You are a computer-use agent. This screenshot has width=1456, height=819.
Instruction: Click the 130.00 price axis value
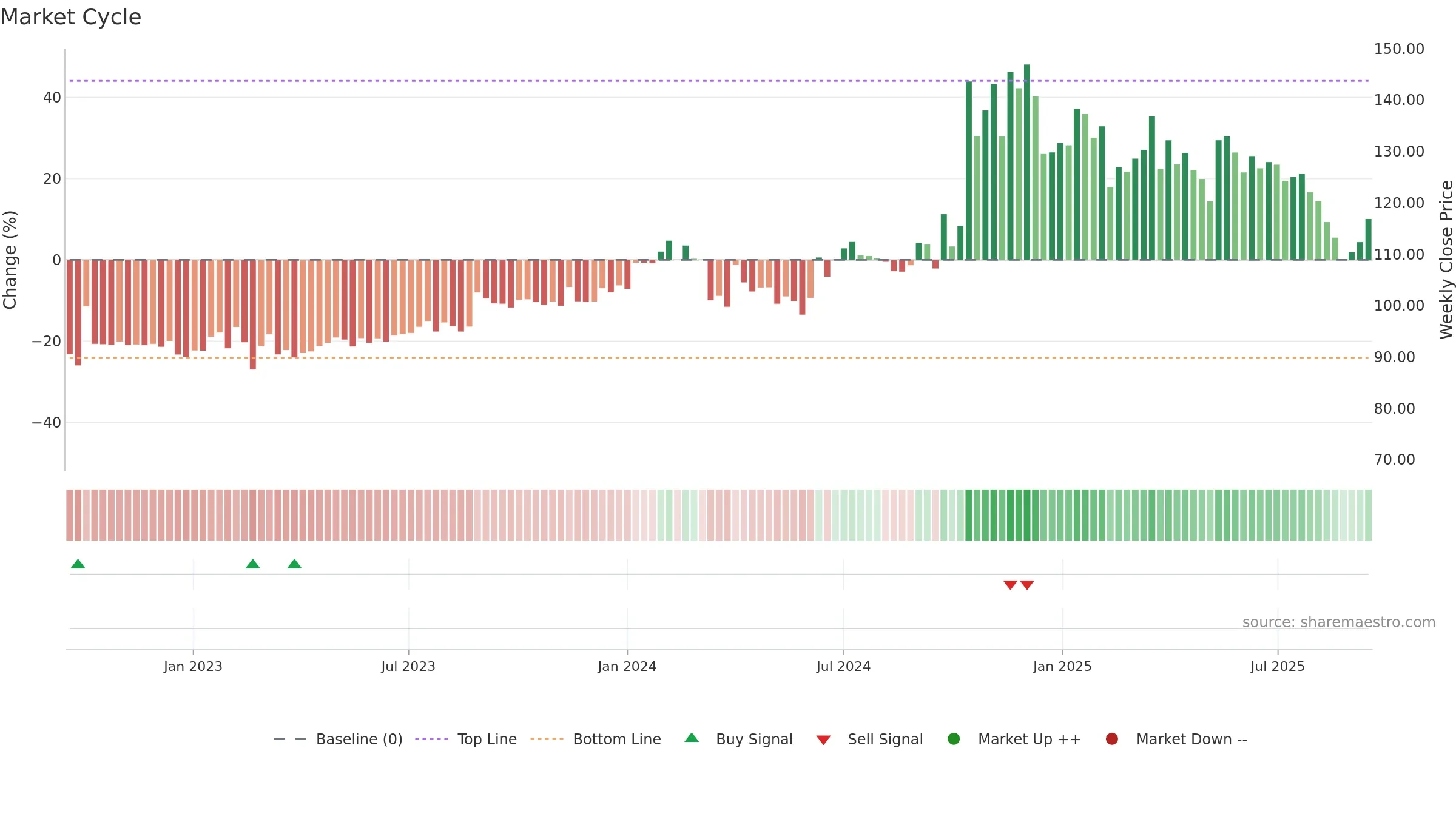tap(1399, 152)
